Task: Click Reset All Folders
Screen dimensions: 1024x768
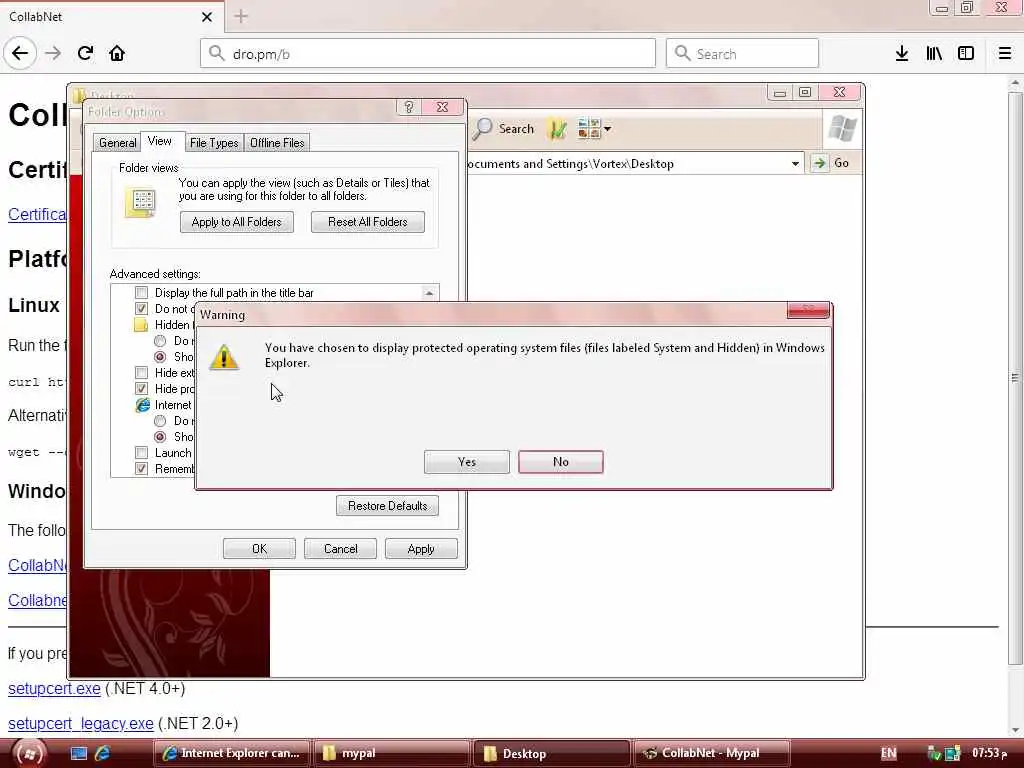Action: [368, 222]
